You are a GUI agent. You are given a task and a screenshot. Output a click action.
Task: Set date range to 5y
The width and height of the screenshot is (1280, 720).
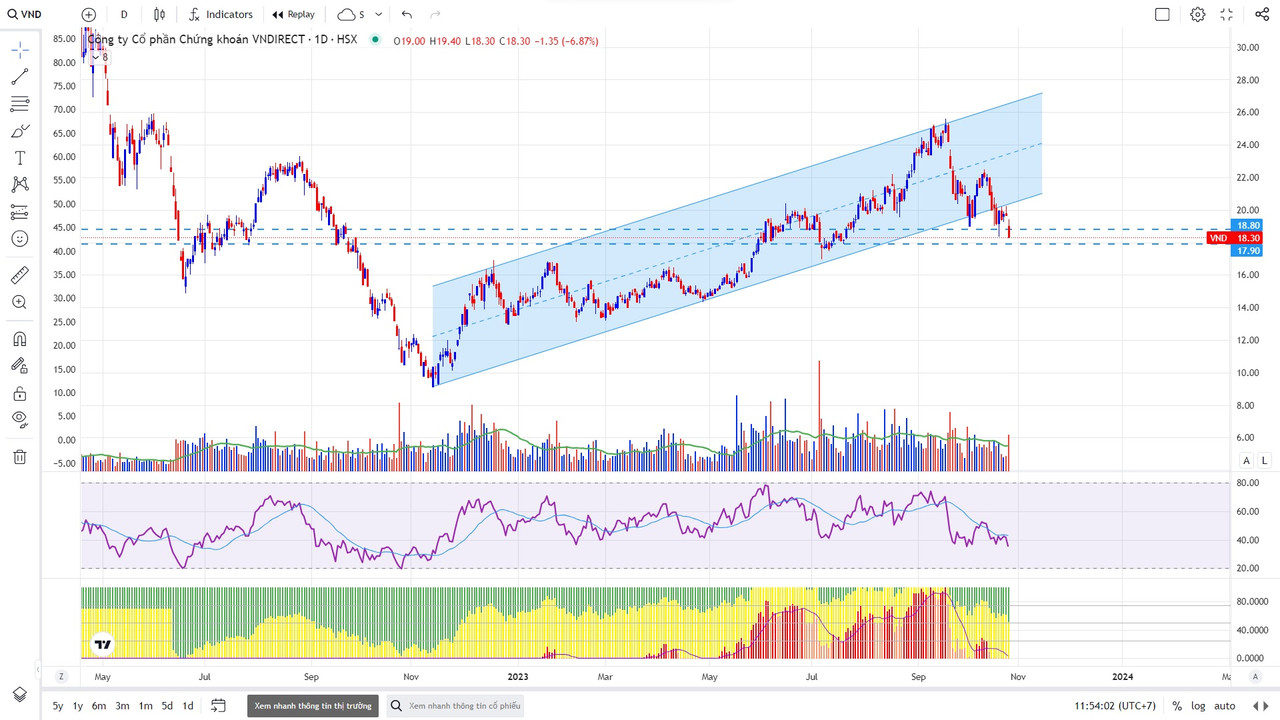point(58,706)
